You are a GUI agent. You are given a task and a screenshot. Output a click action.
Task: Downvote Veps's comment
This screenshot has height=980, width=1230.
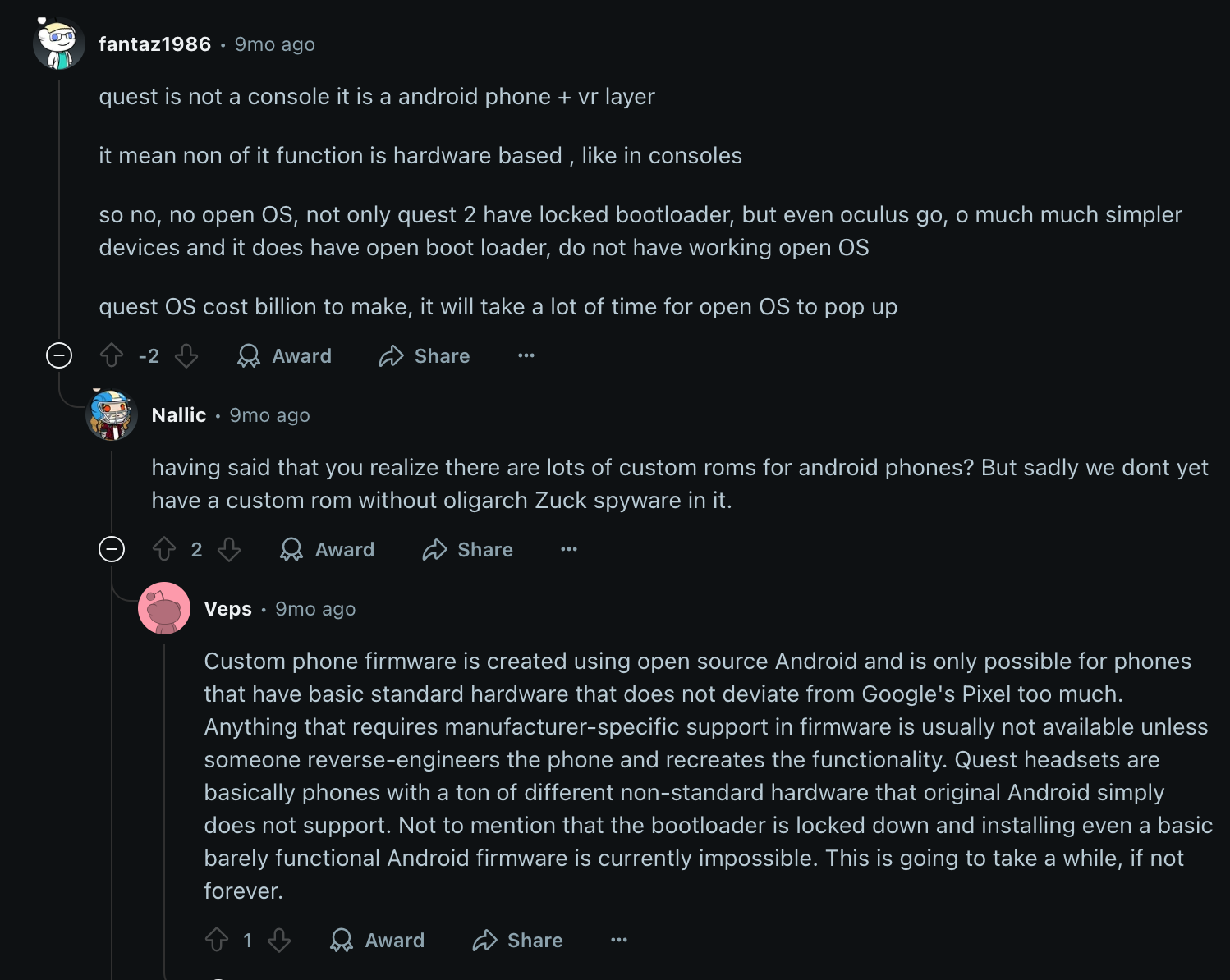[279, 941]
